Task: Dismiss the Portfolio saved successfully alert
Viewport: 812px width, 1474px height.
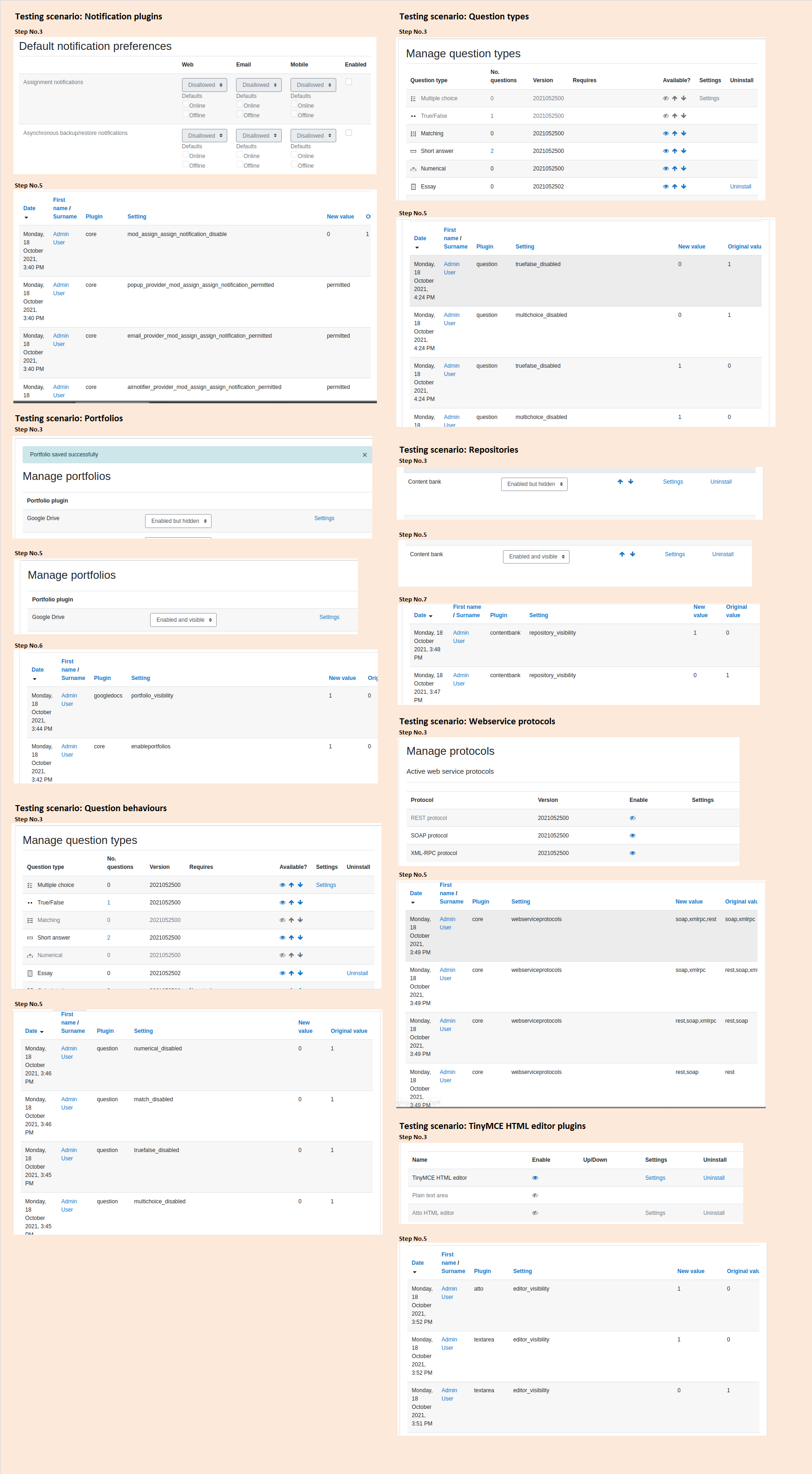Action: (x=364, y=455)
